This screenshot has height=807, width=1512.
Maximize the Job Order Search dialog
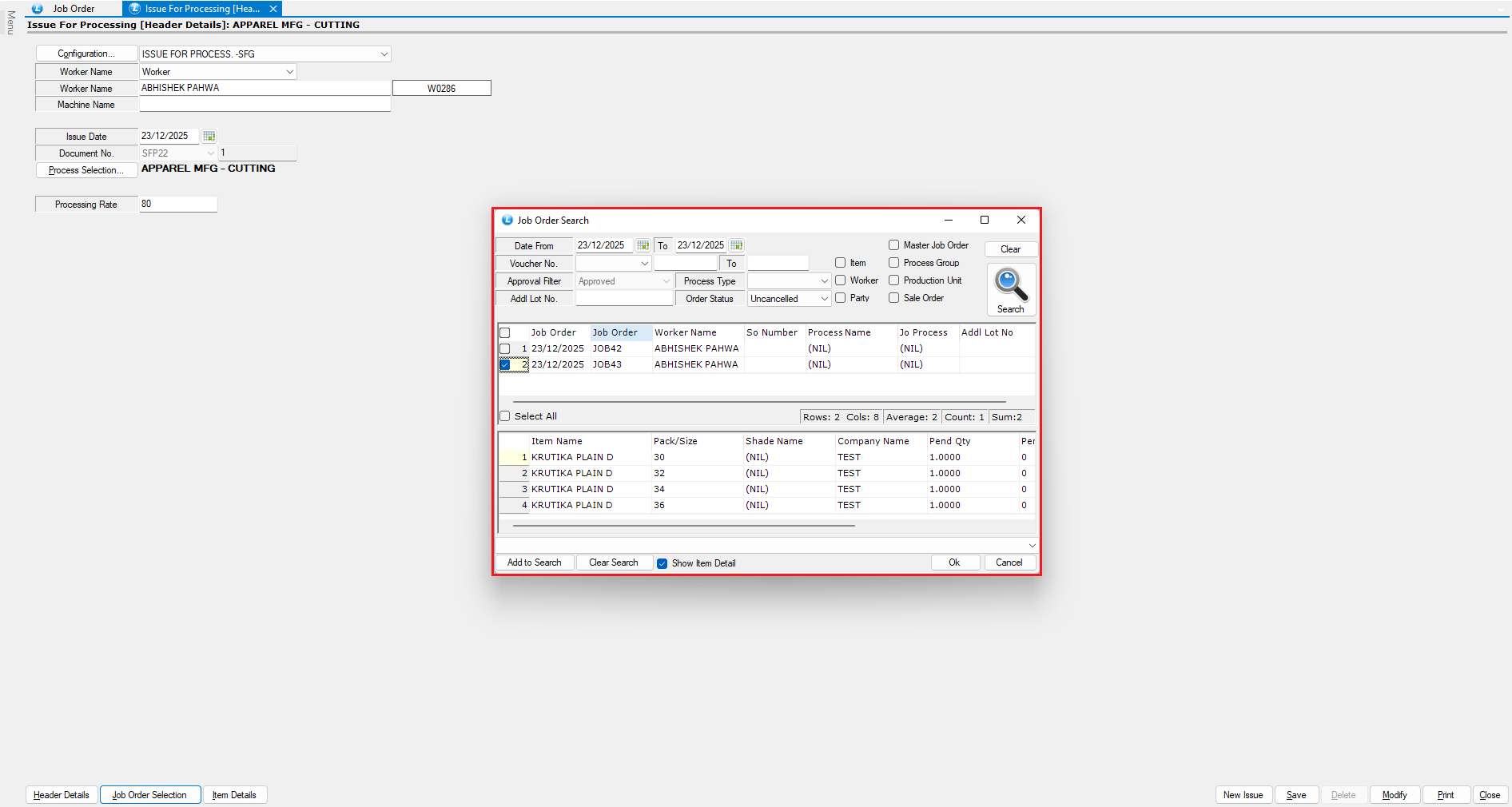(985, 220)
